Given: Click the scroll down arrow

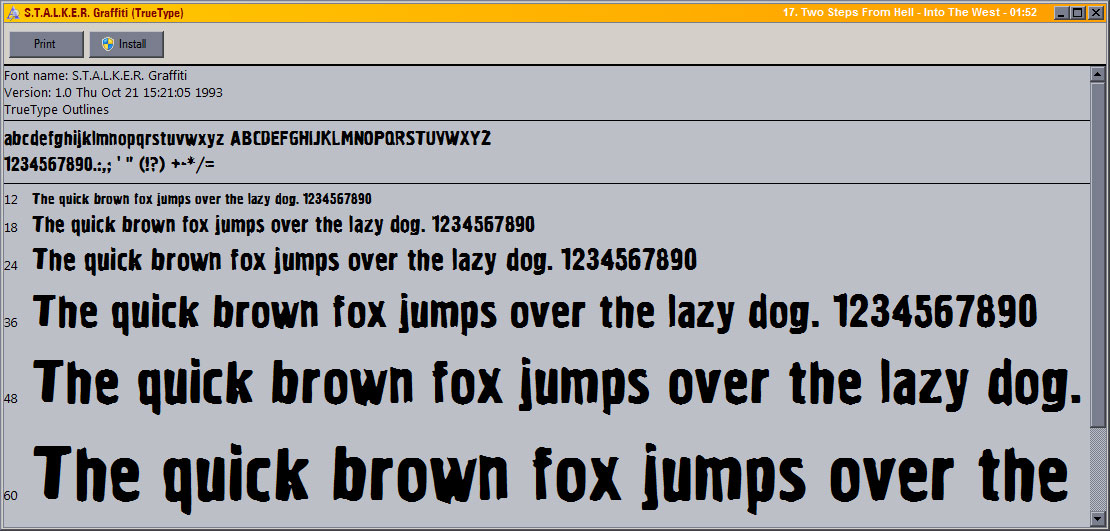Looking at the screenshot, I should click(x=1097, y=520).
